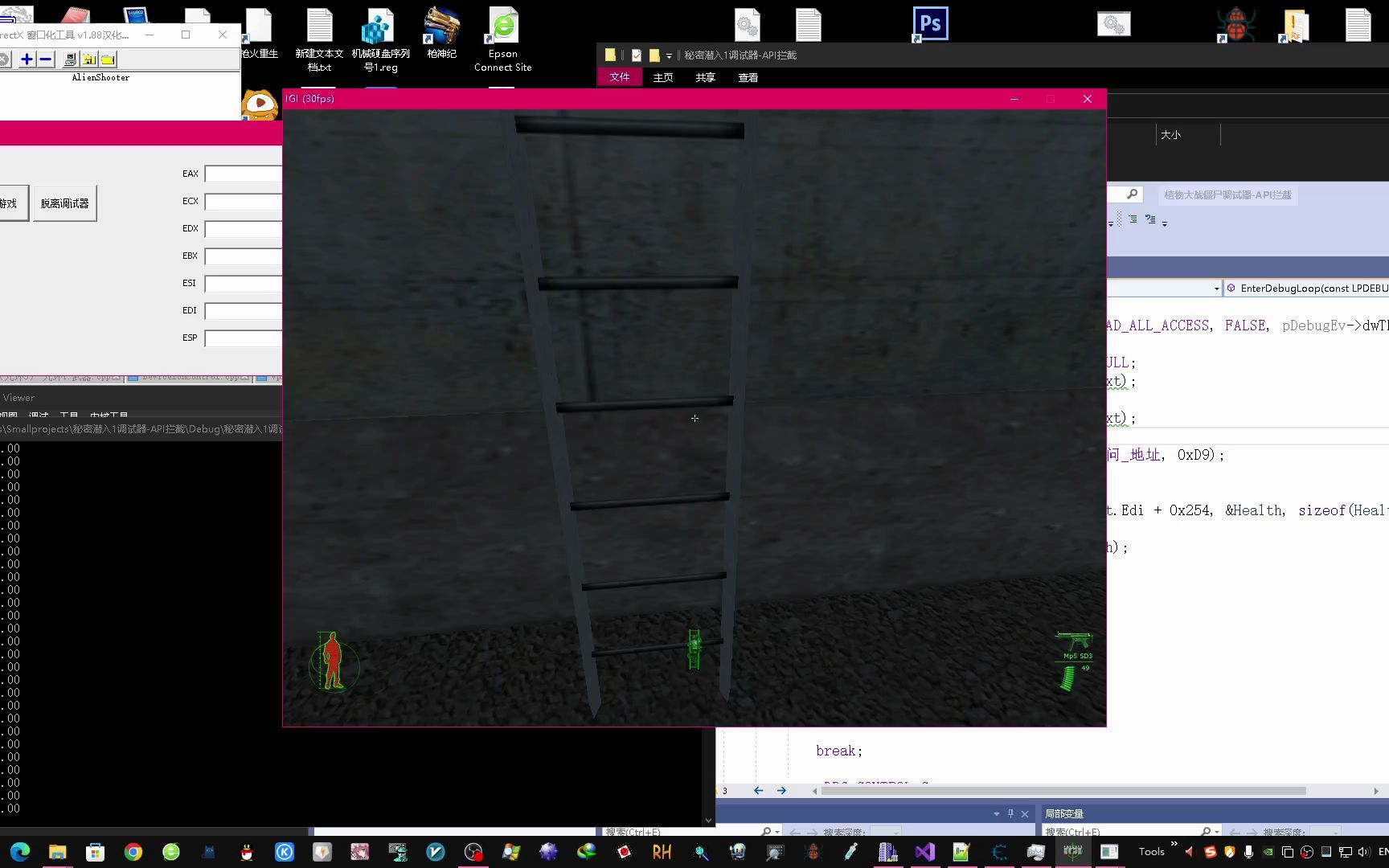Click the EDX register input field
This screenshot has width=1389, height=868.
(x=244, y=229)
